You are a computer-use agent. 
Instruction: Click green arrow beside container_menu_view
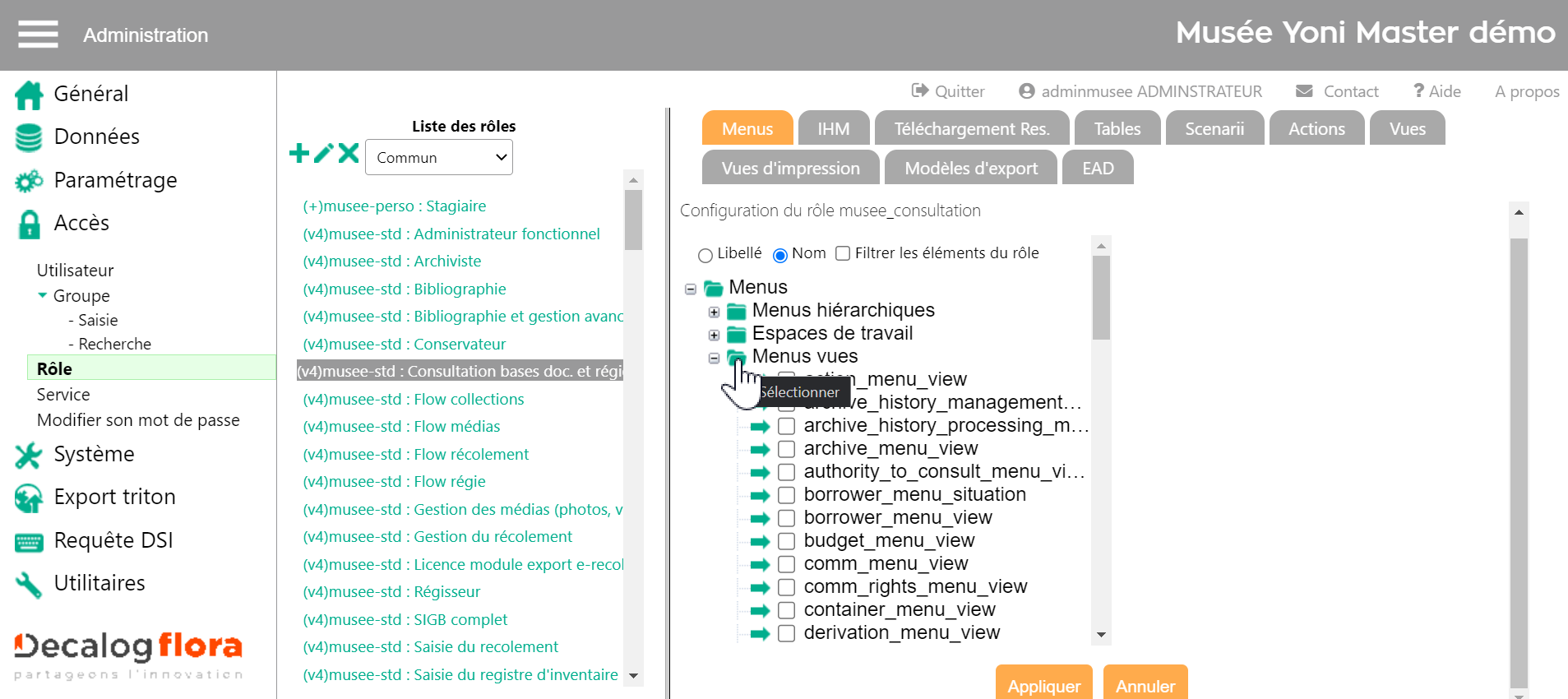[760, 610]
